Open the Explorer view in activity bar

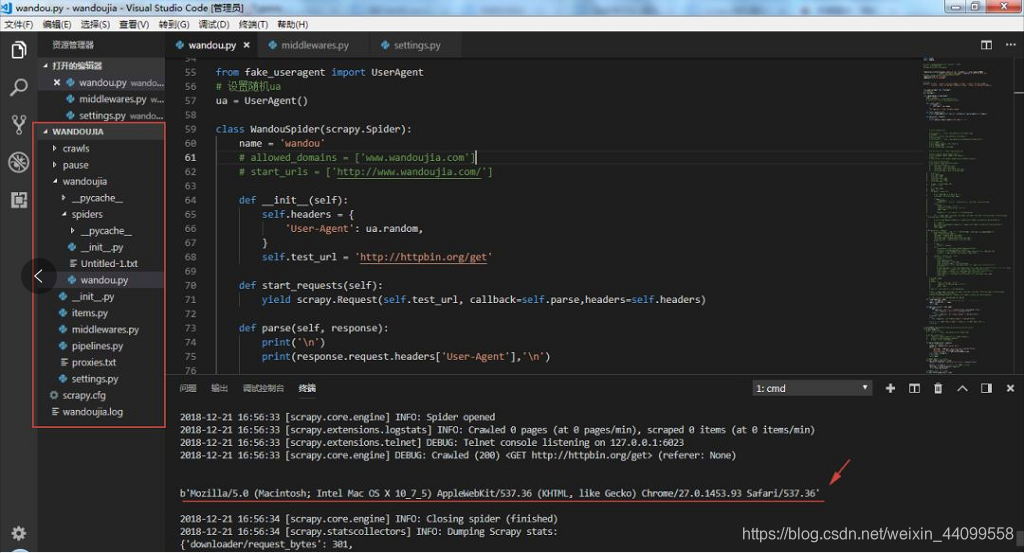[19, 50]
